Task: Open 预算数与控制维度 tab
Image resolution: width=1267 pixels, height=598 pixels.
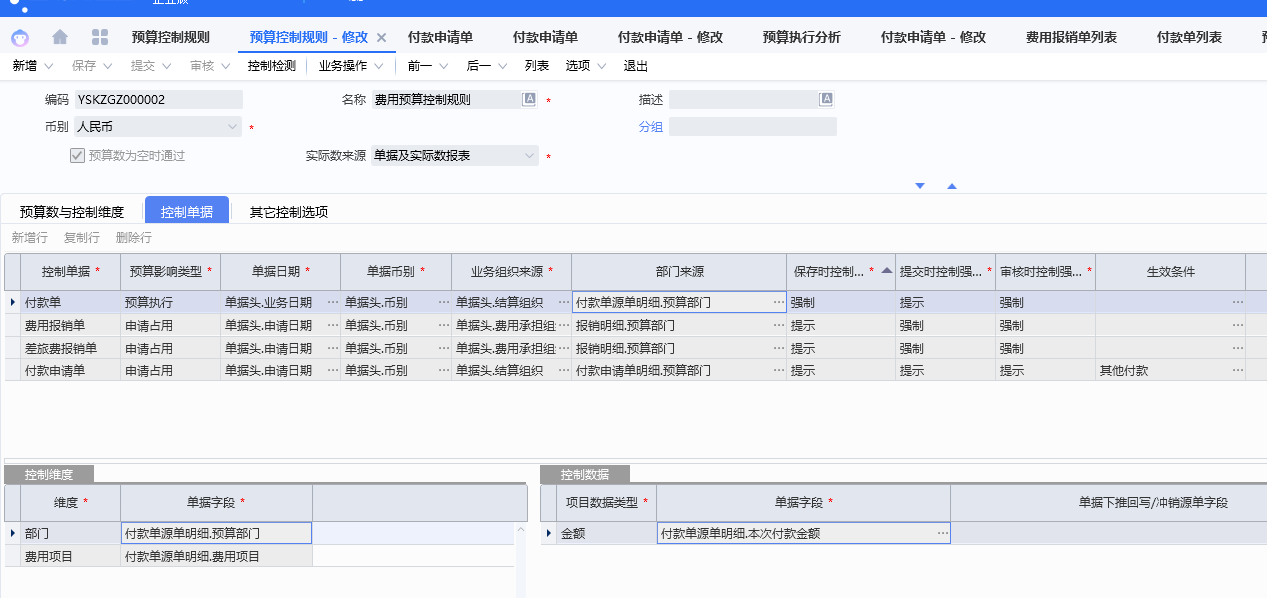Action: pyautogui.click(x=72, y=212)
